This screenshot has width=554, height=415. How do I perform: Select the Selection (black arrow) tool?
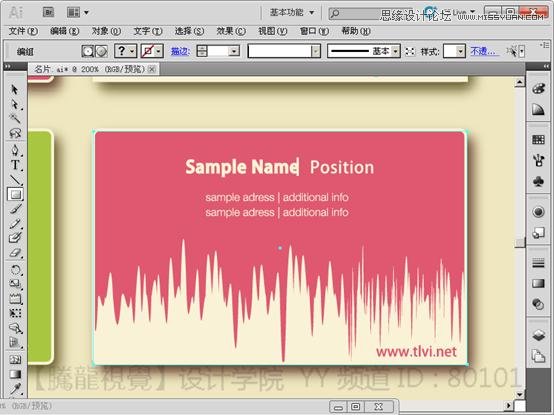(x=14, y=89)
